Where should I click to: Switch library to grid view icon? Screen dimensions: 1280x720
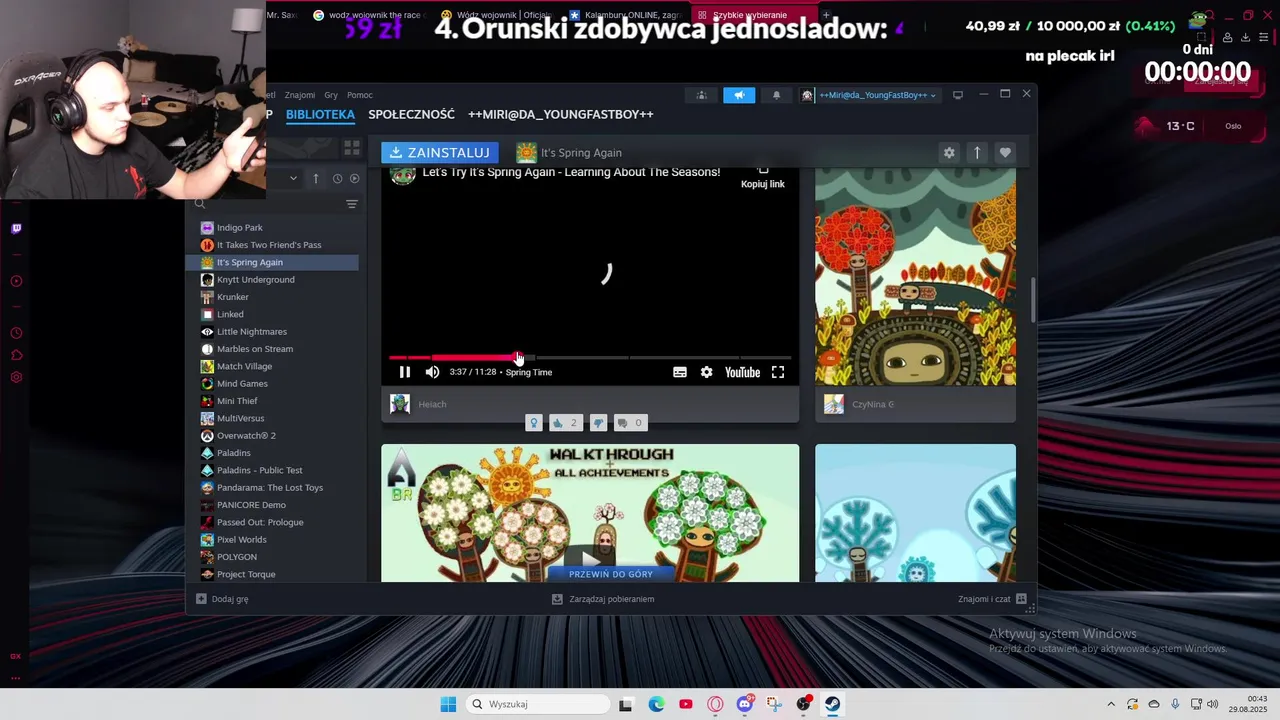tap(351, 148)
